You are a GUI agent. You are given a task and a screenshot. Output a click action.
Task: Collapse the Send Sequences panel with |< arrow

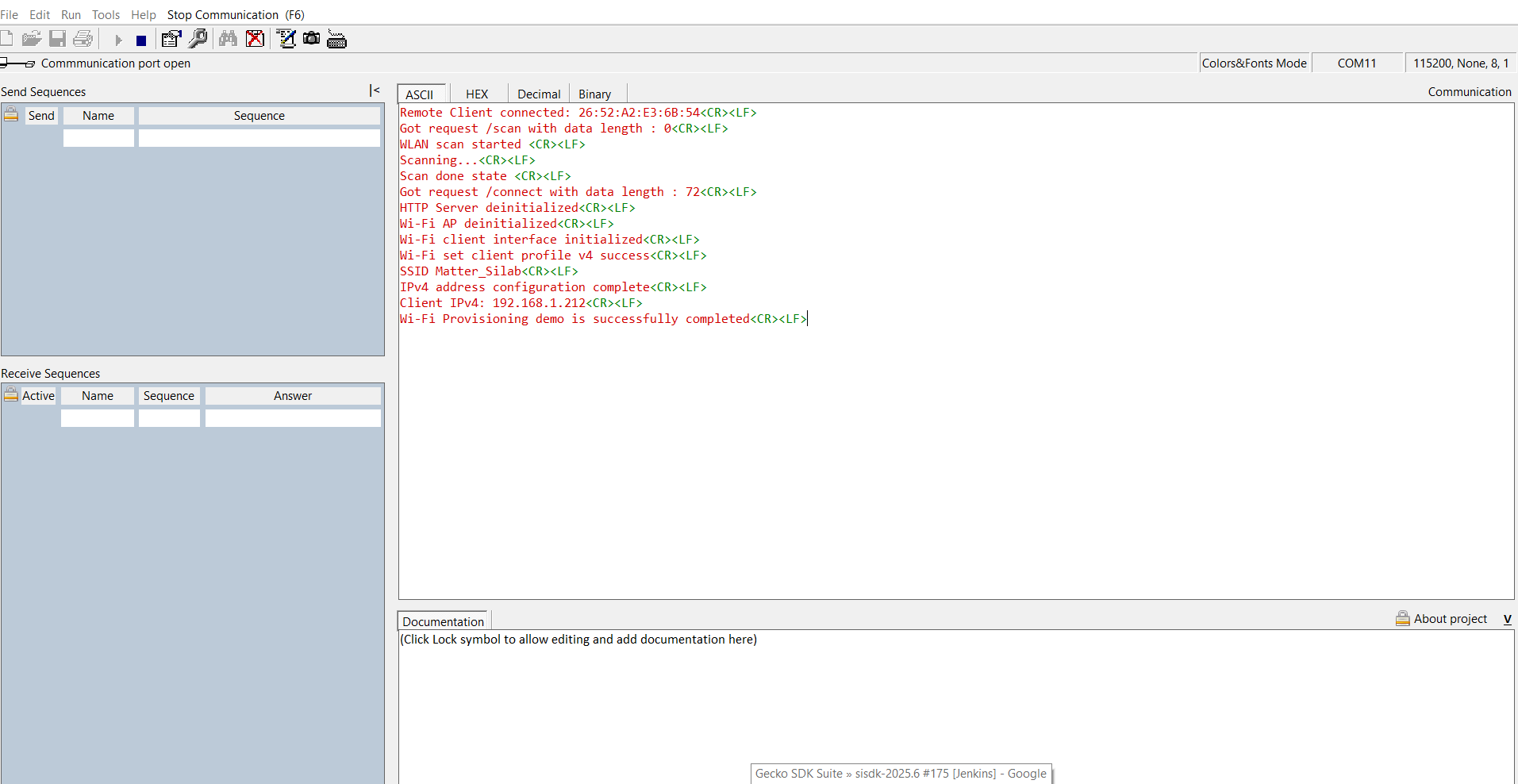tap(375, 91)
